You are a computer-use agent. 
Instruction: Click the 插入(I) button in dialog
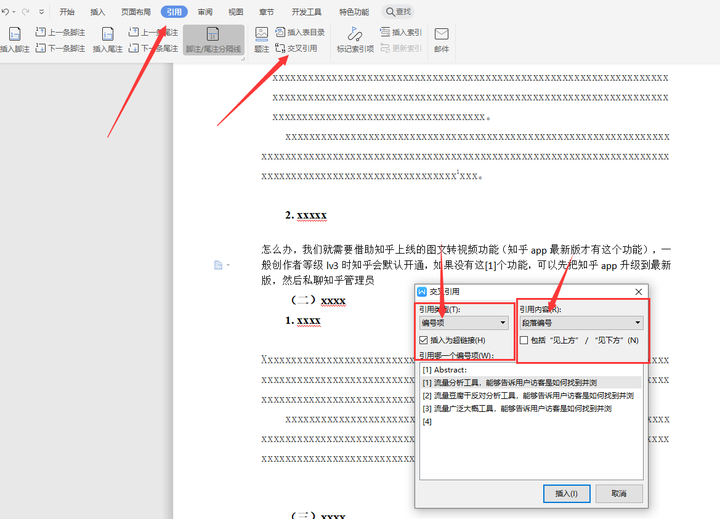[566, 493]
